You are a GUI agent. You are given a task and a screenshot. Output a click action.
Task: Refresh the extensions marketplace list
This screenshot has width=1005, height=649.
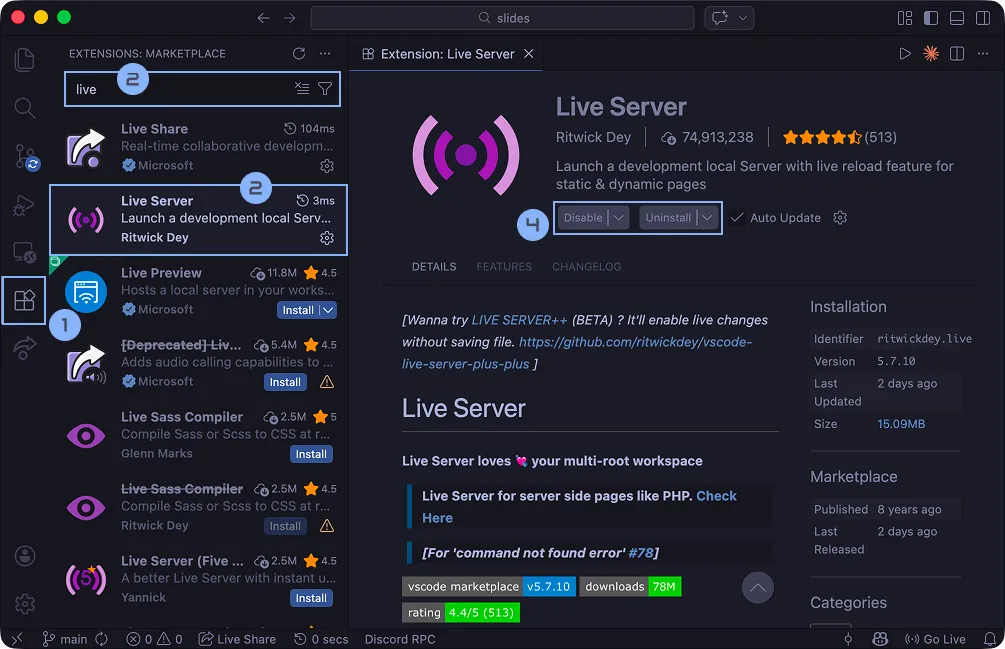(299, 54)
